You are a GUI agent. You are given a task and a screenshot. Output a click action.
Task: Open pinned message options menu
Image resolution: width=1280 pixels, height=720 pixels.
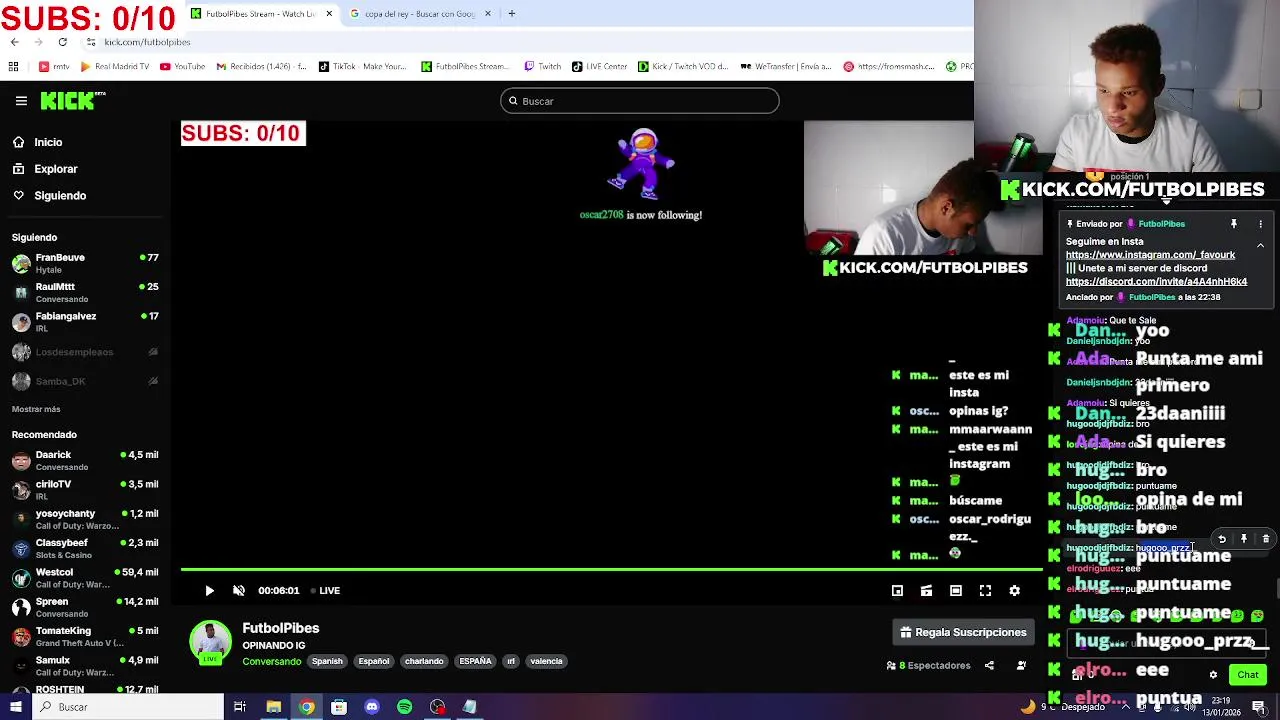click(x=1260, y=224)
